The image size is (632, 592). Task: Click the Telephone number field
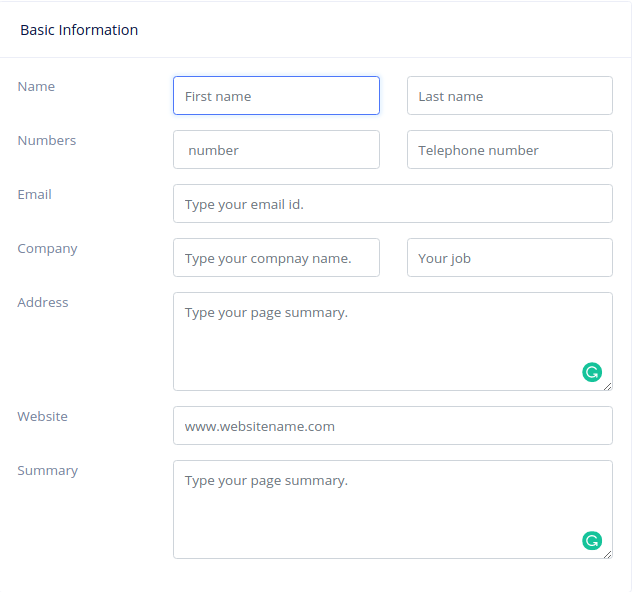point(509,150)
